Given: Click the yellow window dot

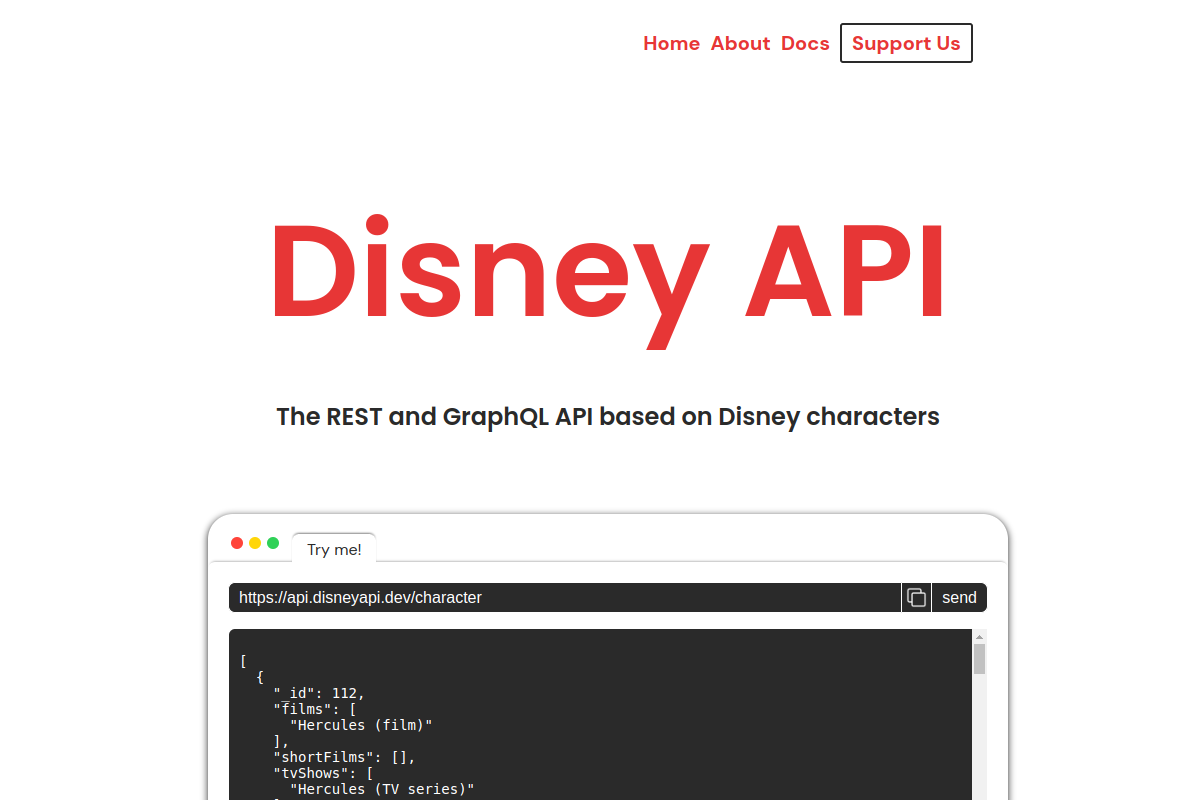Looking at the screenshot, I should point(255,543).
